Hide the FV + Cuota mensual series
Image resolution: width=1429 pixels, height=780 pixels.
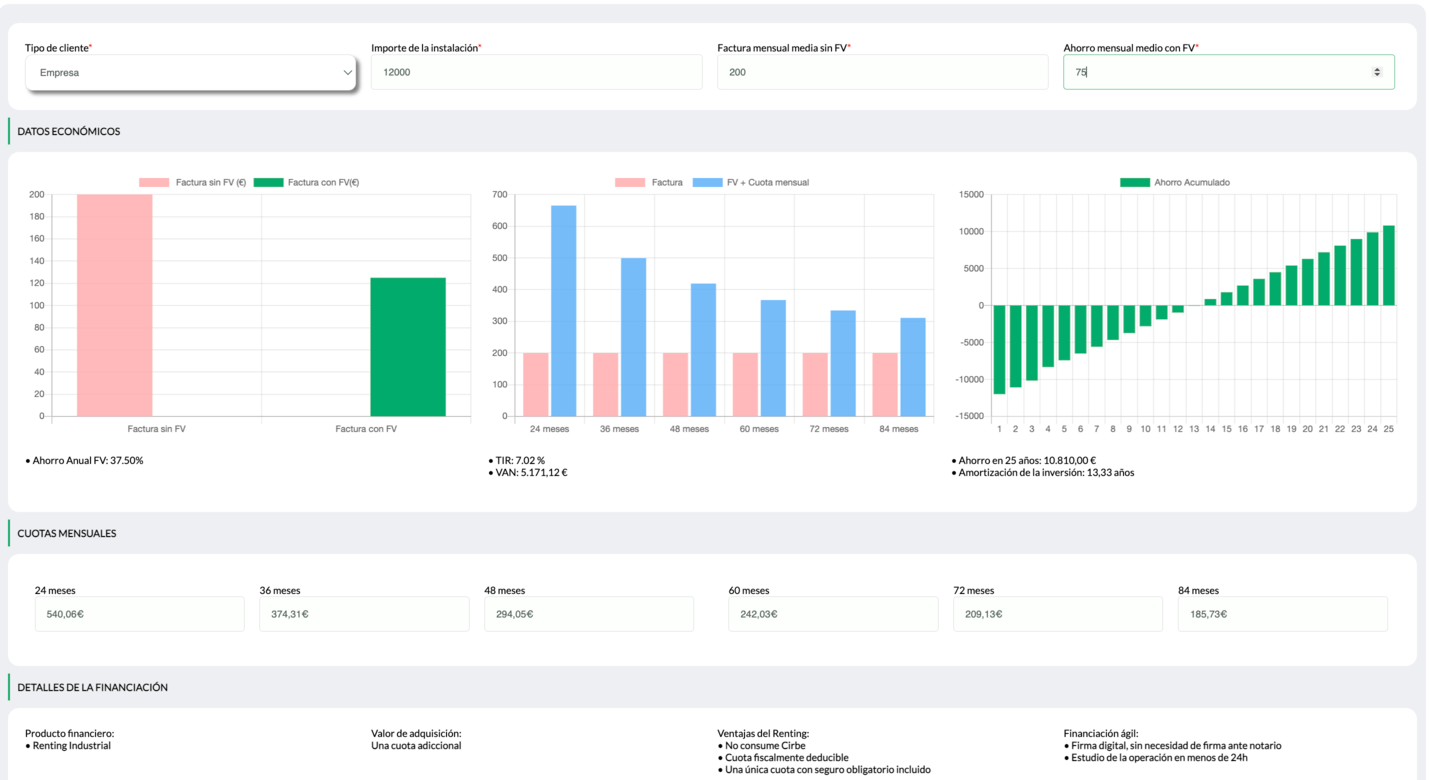coord(750,183)
